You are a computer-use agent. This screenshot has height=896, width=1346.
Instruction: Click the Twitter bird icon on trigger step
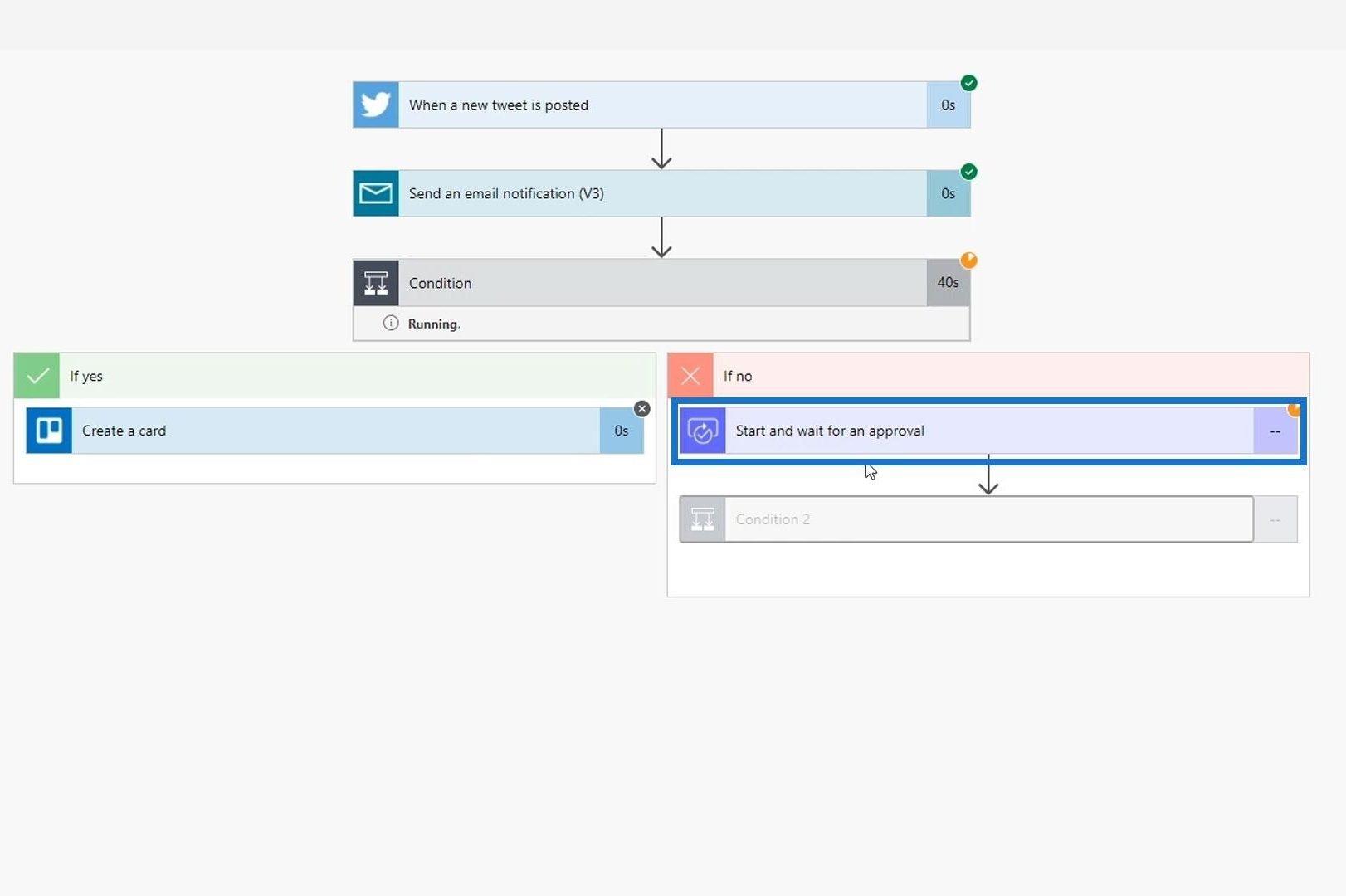(376, 105)
